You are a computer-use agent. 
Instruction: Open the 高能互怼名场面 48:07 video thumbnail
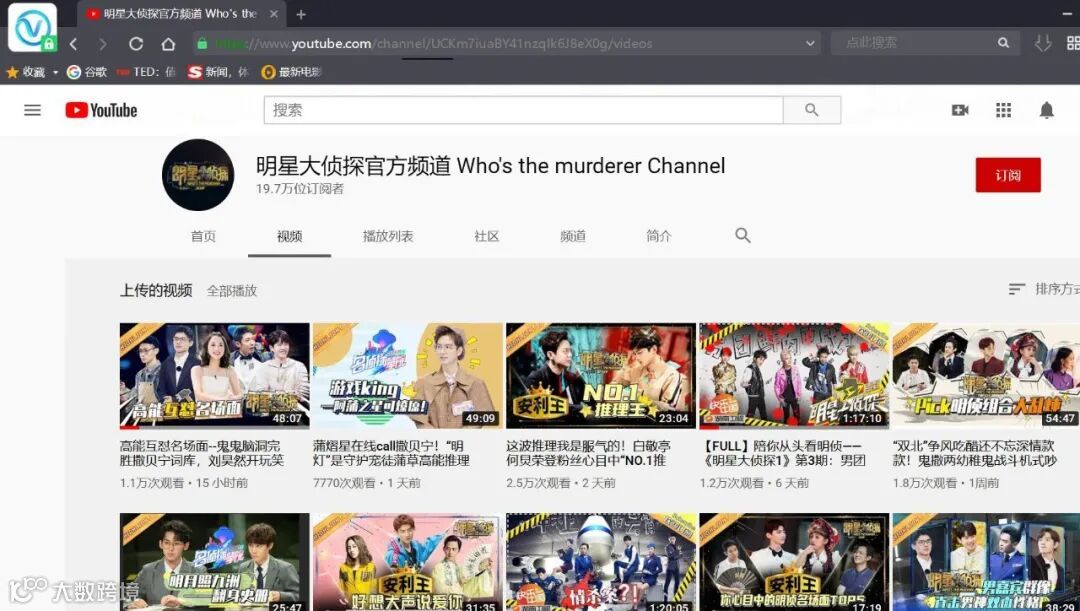click(214, 376)
